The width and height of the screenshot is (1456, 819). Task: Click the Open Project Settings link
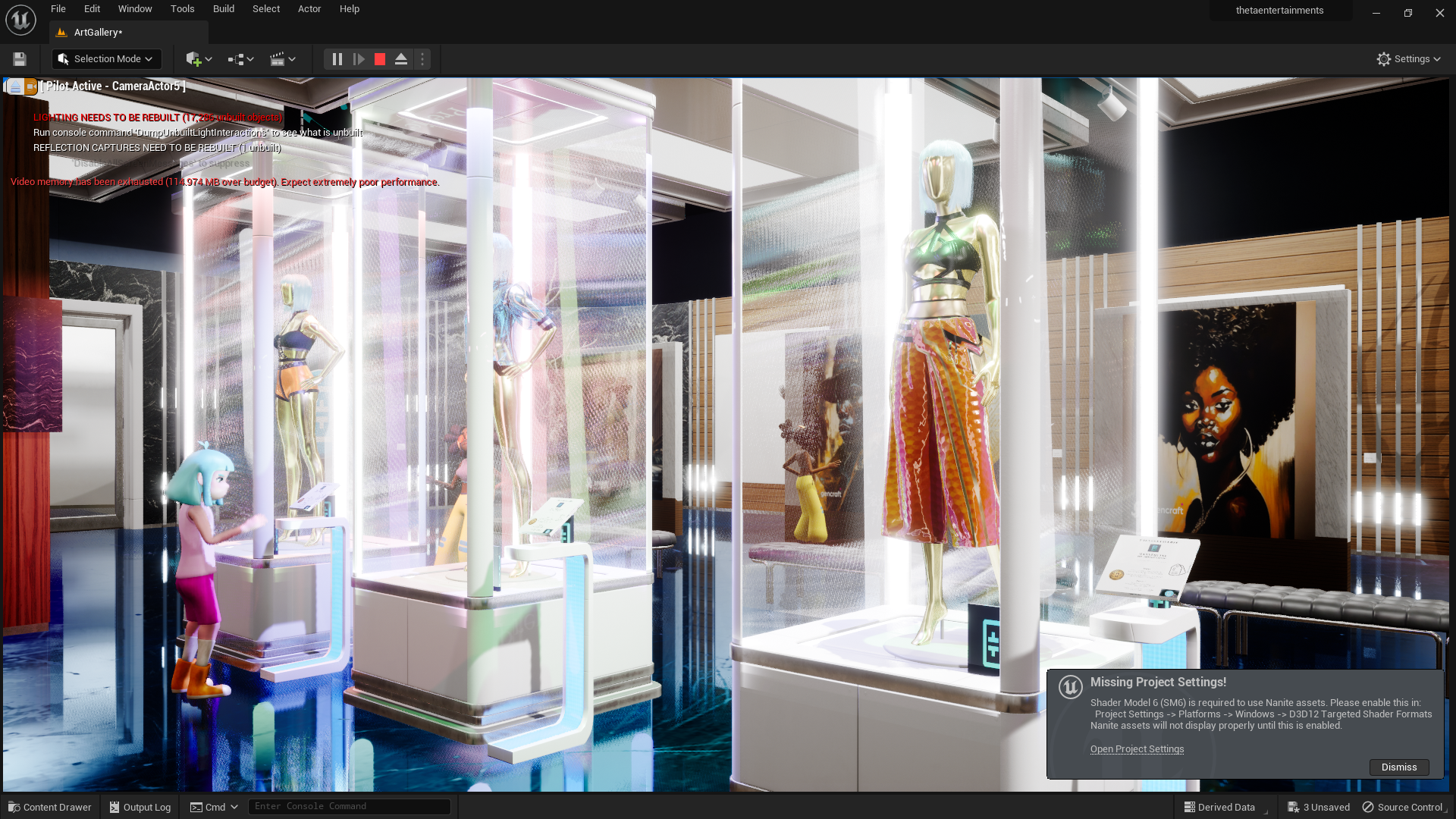tap(1137, 749)
